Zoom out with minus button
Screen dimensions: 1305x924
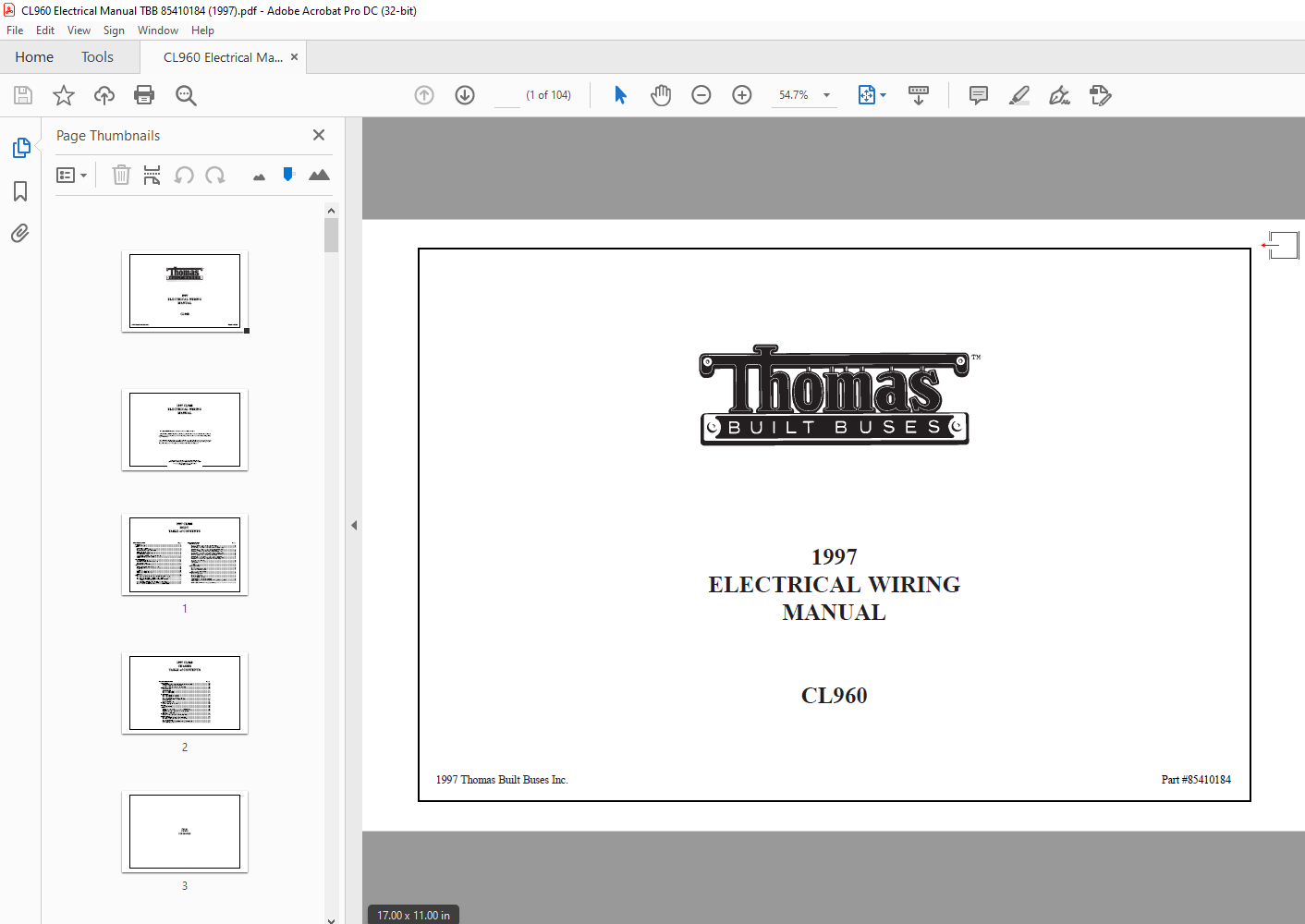point(701,95)
